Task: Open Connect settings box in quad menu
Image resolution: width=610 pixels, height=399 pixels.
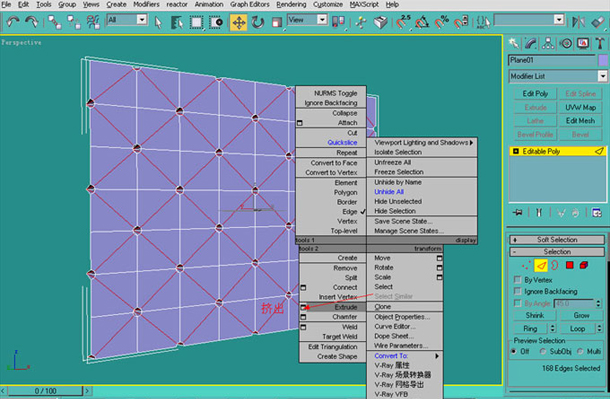Action: coord(303,287)
